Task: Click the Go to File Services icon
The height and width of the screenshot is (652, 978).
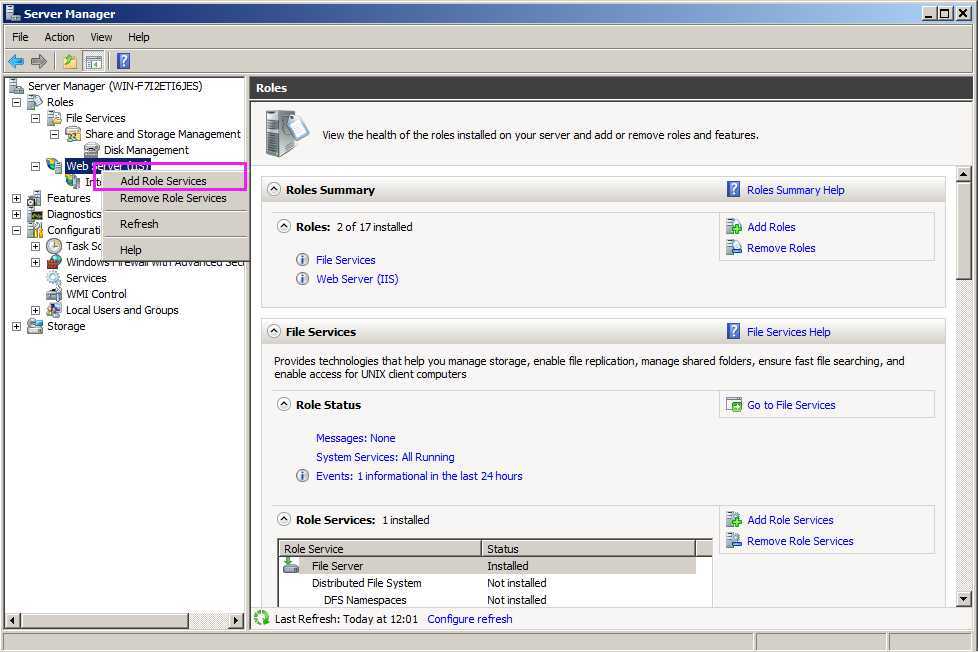Action: [x=734, y=405]
